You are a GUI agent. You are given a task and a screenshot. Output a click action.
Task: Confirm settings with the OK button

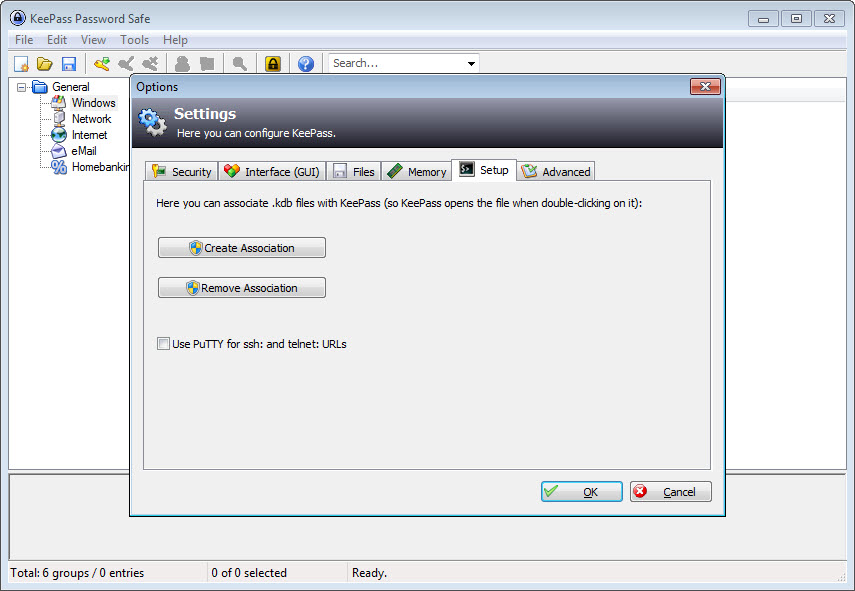[x=582, y=491]
